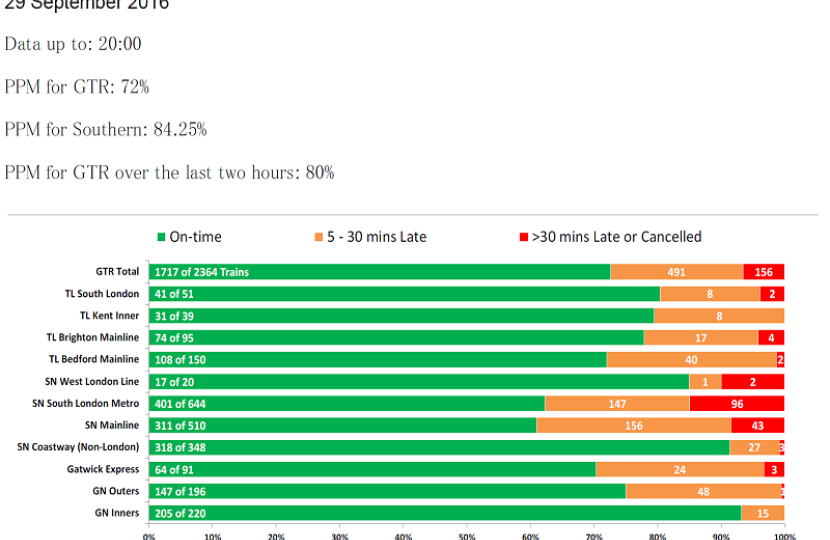Select the SN South London Metro red 96 segment

pyautogui.click(x=737, y=404)
